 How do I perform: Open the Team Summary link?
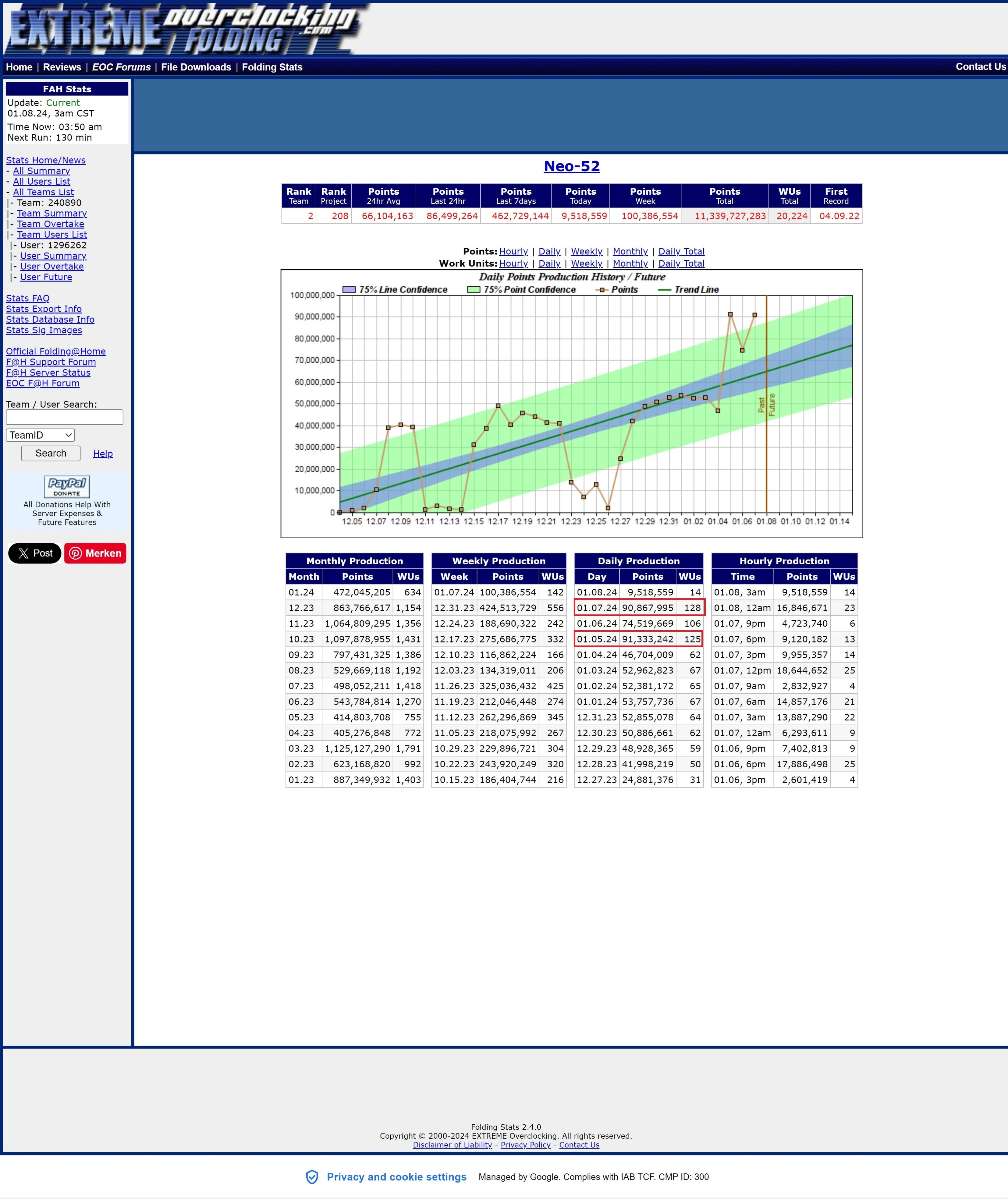52,213
